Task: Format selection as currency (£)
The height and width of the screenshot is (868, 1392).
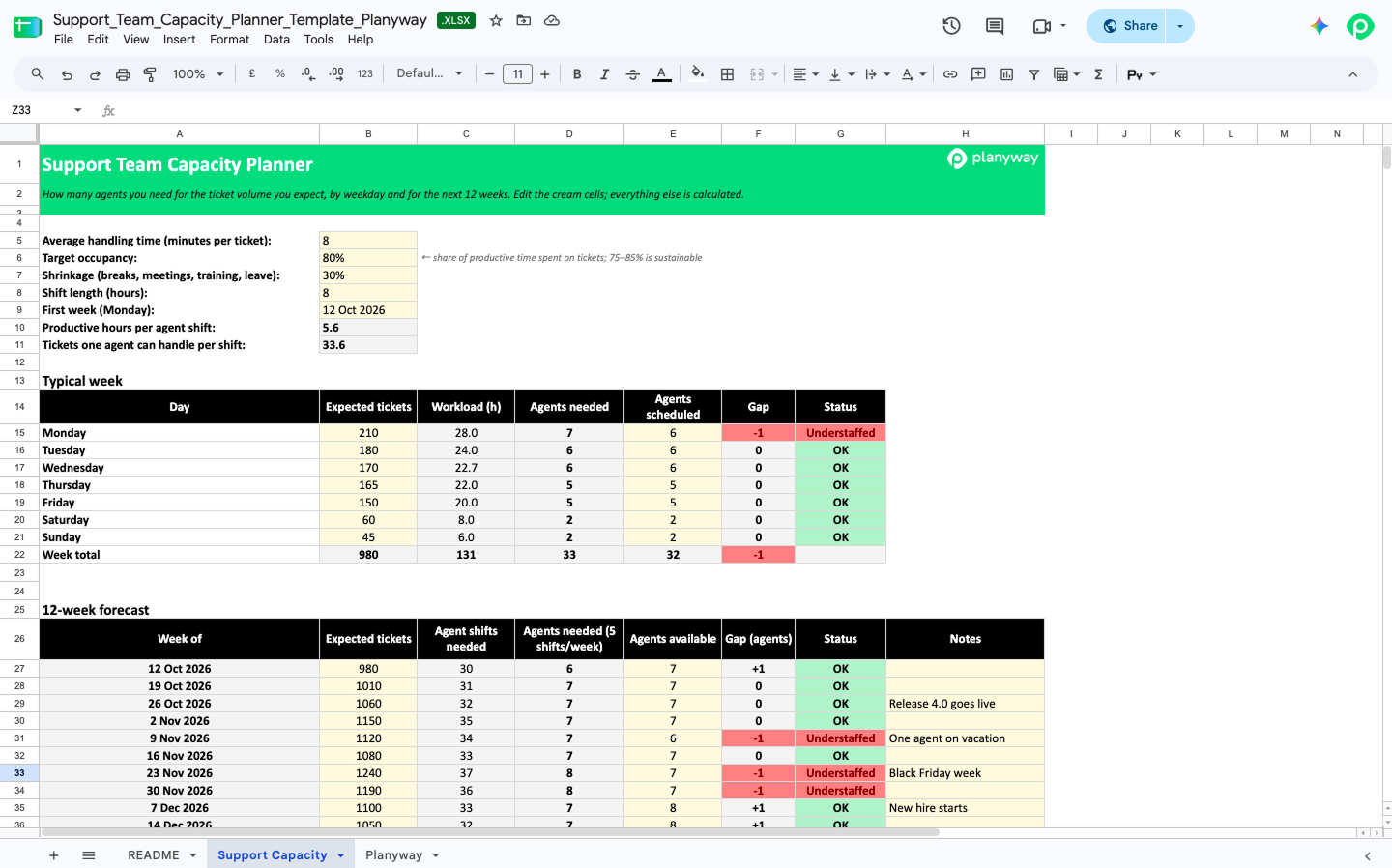Action: tap(252, 74)
